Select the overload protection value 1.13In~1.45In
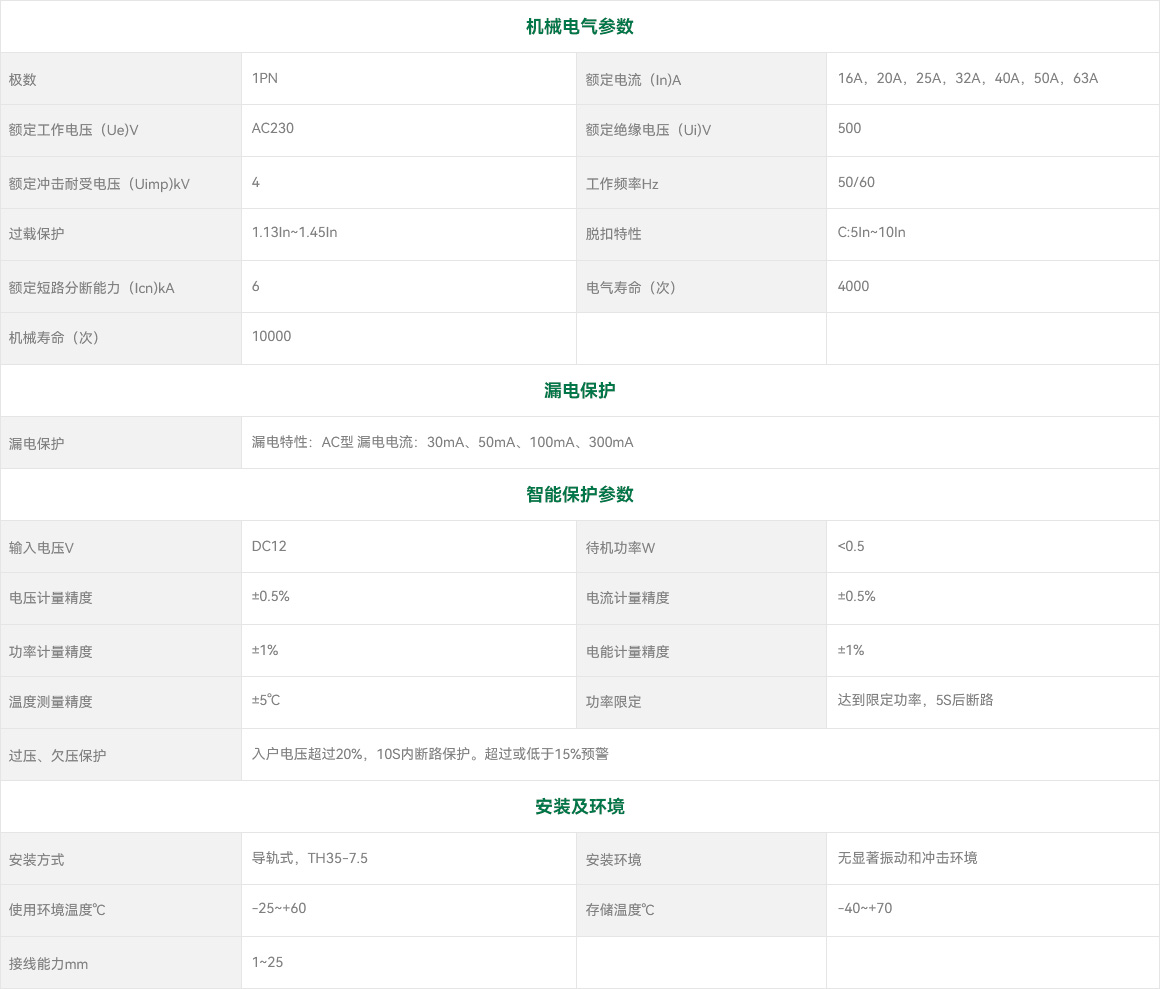The width and height of the screenshot is (1160, 989). [x=295, y=232]
